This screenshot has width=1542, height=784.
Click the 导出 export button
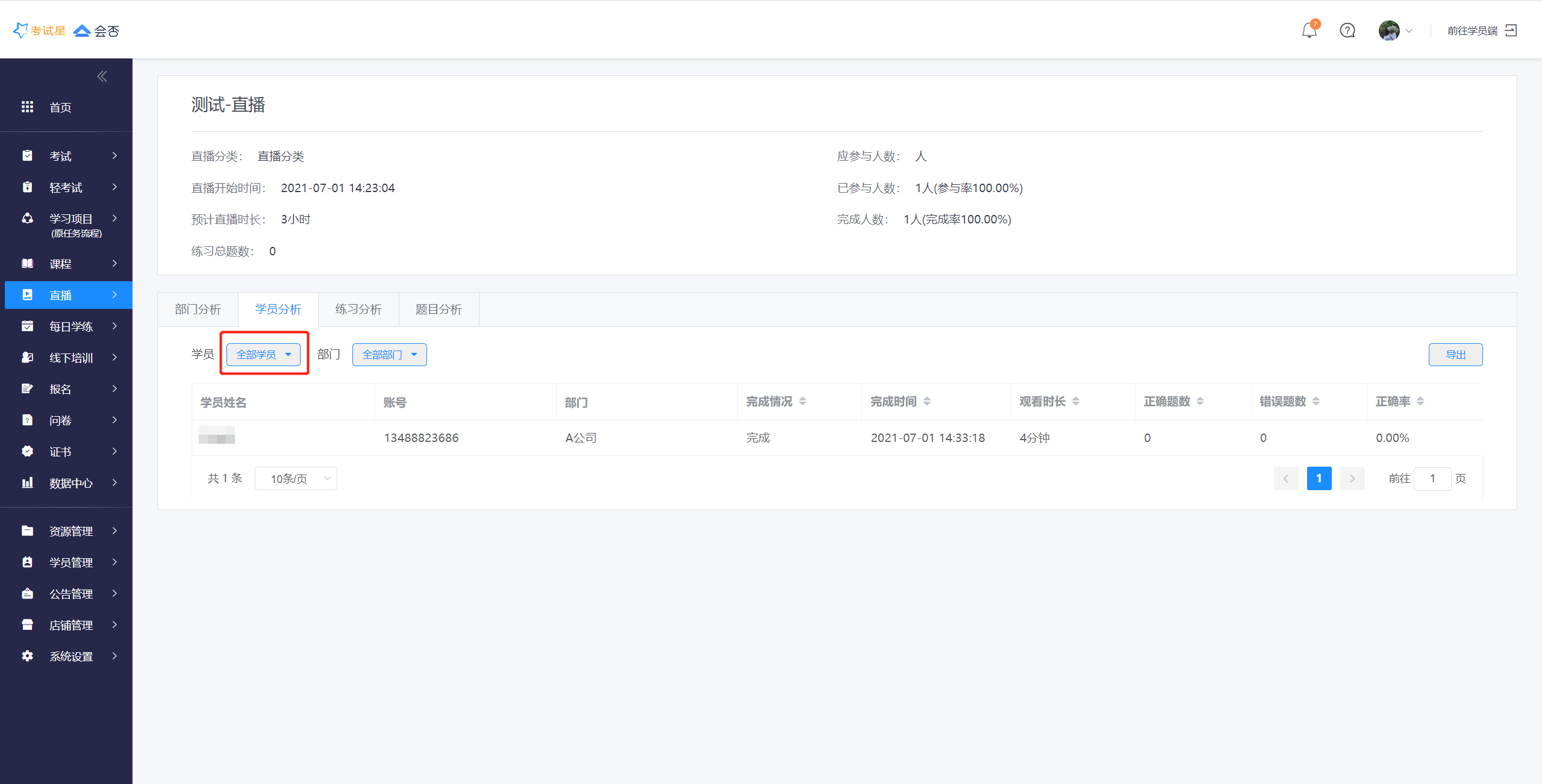click(x=1455, y=355)
